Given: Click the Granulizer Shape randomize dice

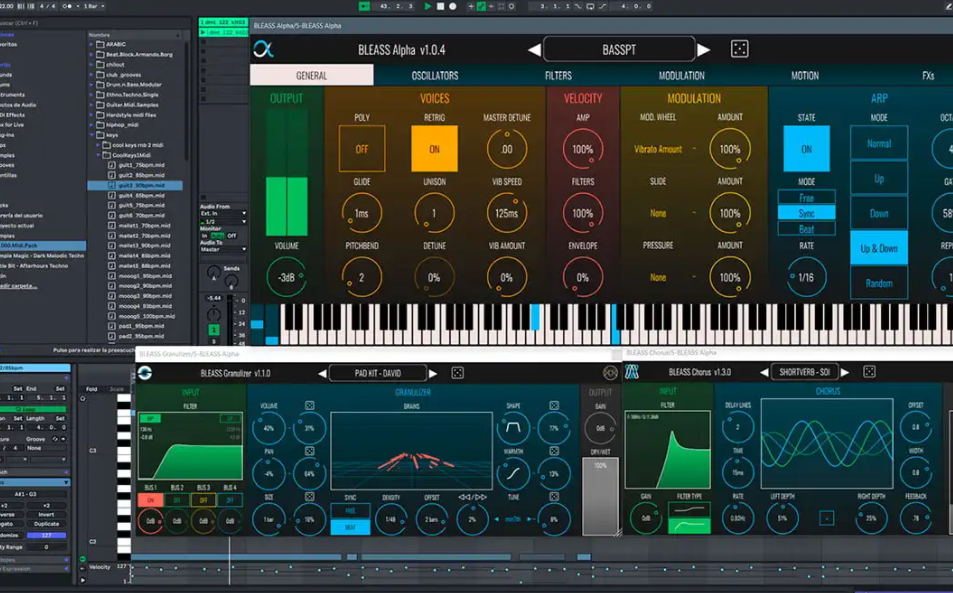Looking at the screenshot, I should [x=554, y=405].
